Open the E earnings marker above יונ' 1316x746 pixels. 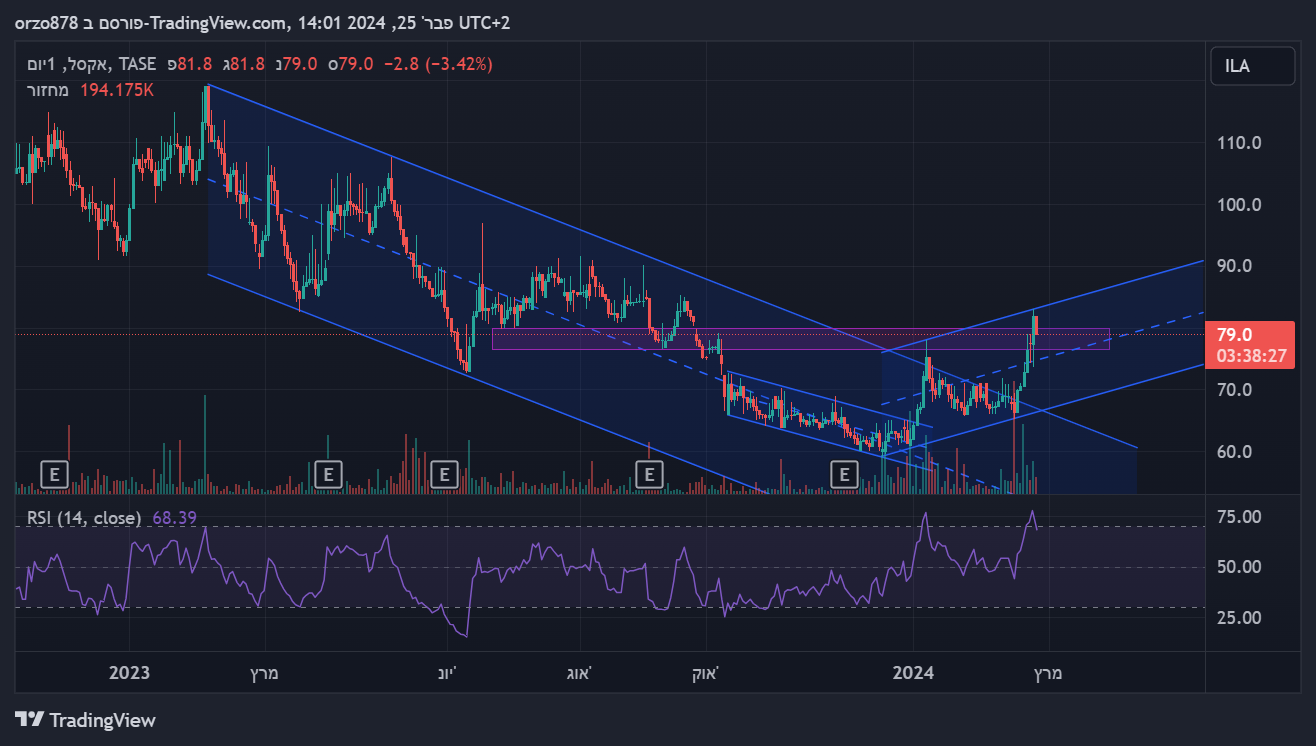tap(443, 473)
